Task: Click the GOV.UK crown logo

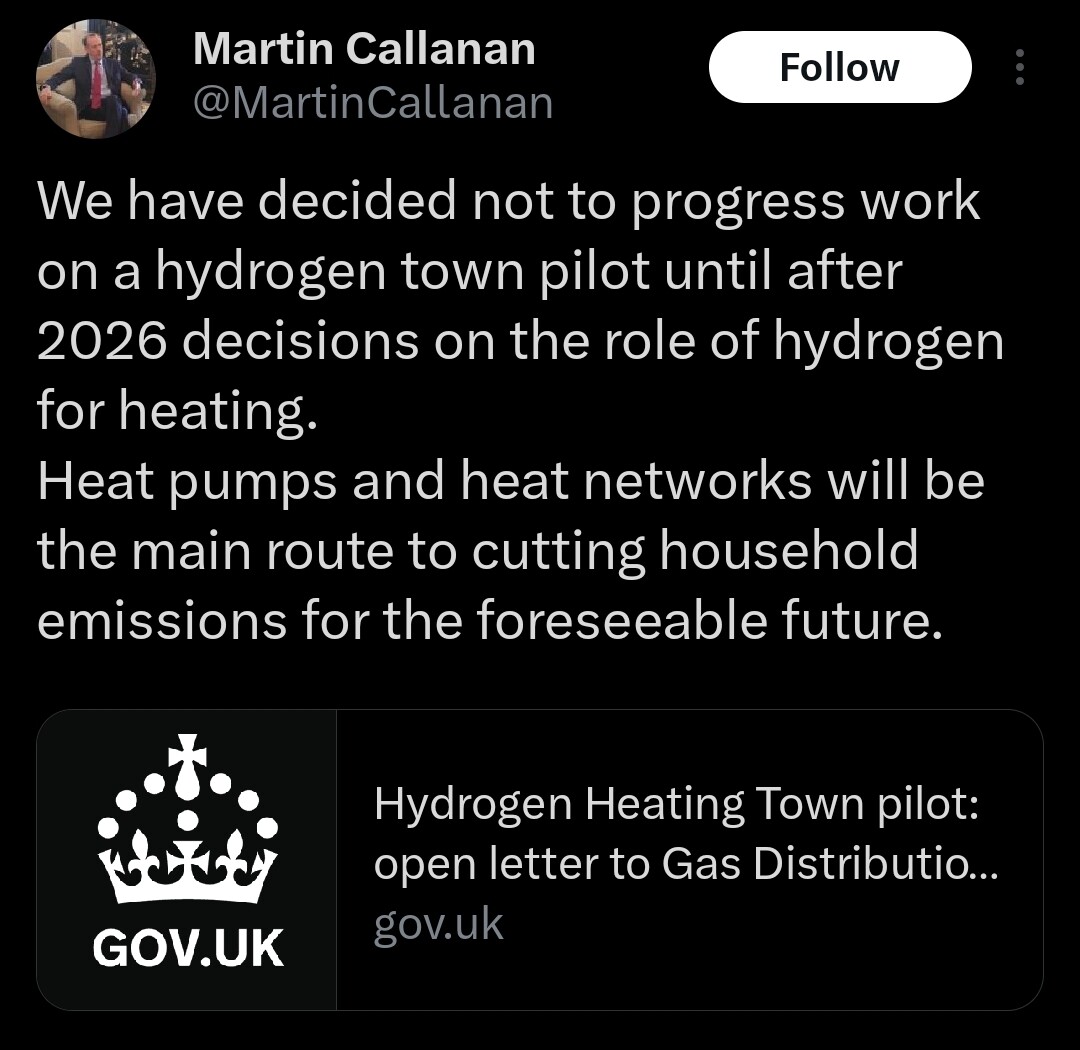Action: click(187, 819)
